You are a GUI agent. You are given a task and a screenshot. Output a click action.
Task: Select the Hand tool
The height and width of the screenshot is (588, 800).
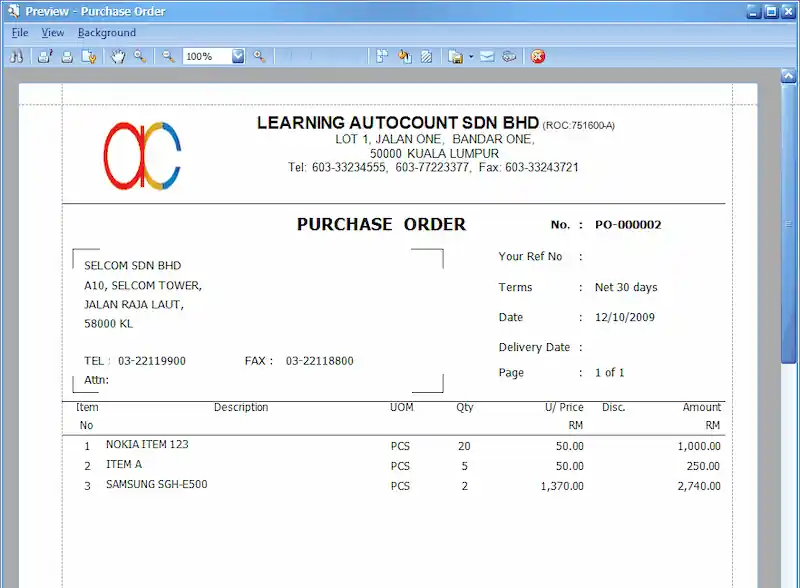(x=118, y=56)
